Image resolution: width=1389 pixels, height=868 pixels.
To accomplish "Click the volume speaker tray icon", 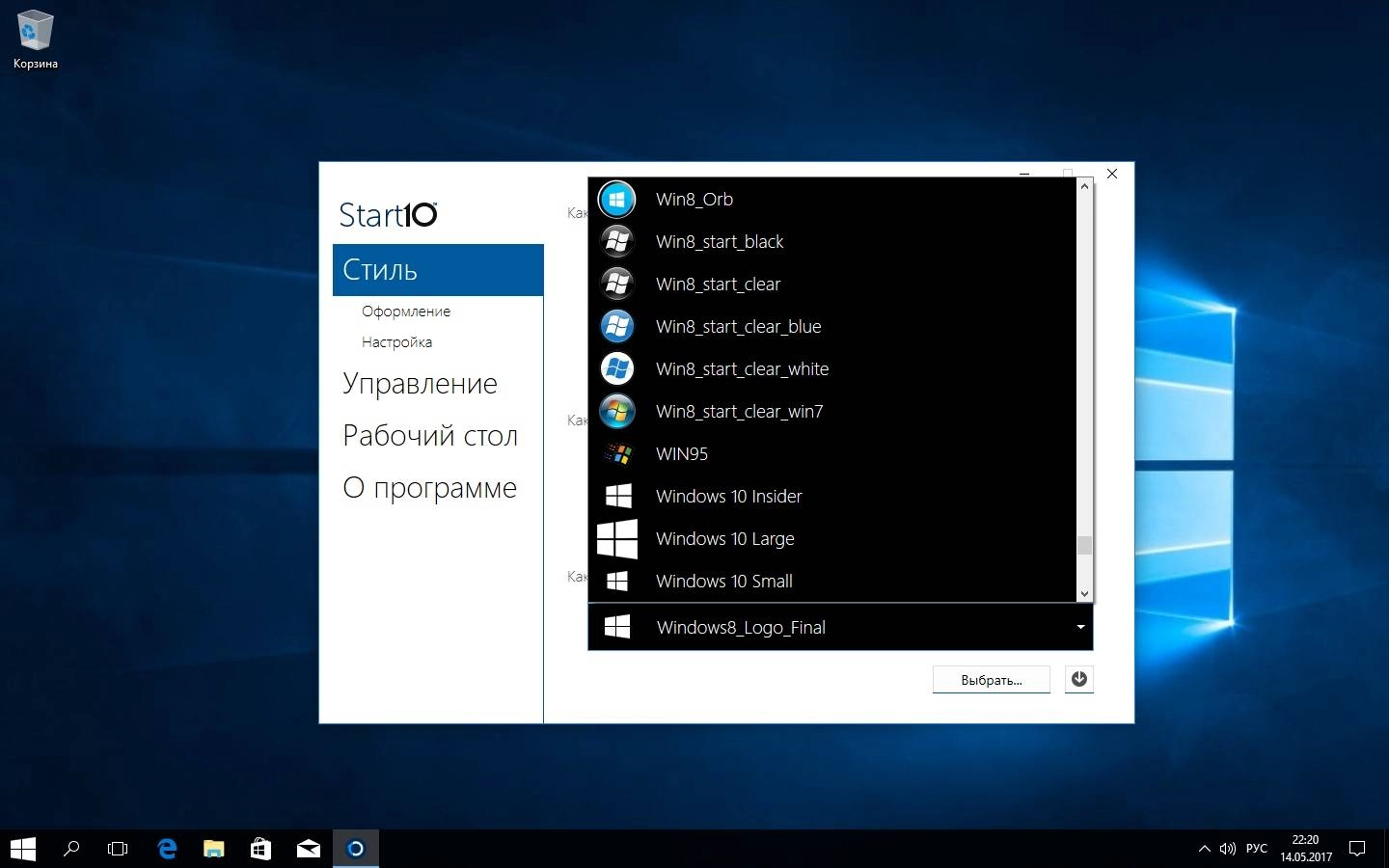I will 1228,849.
